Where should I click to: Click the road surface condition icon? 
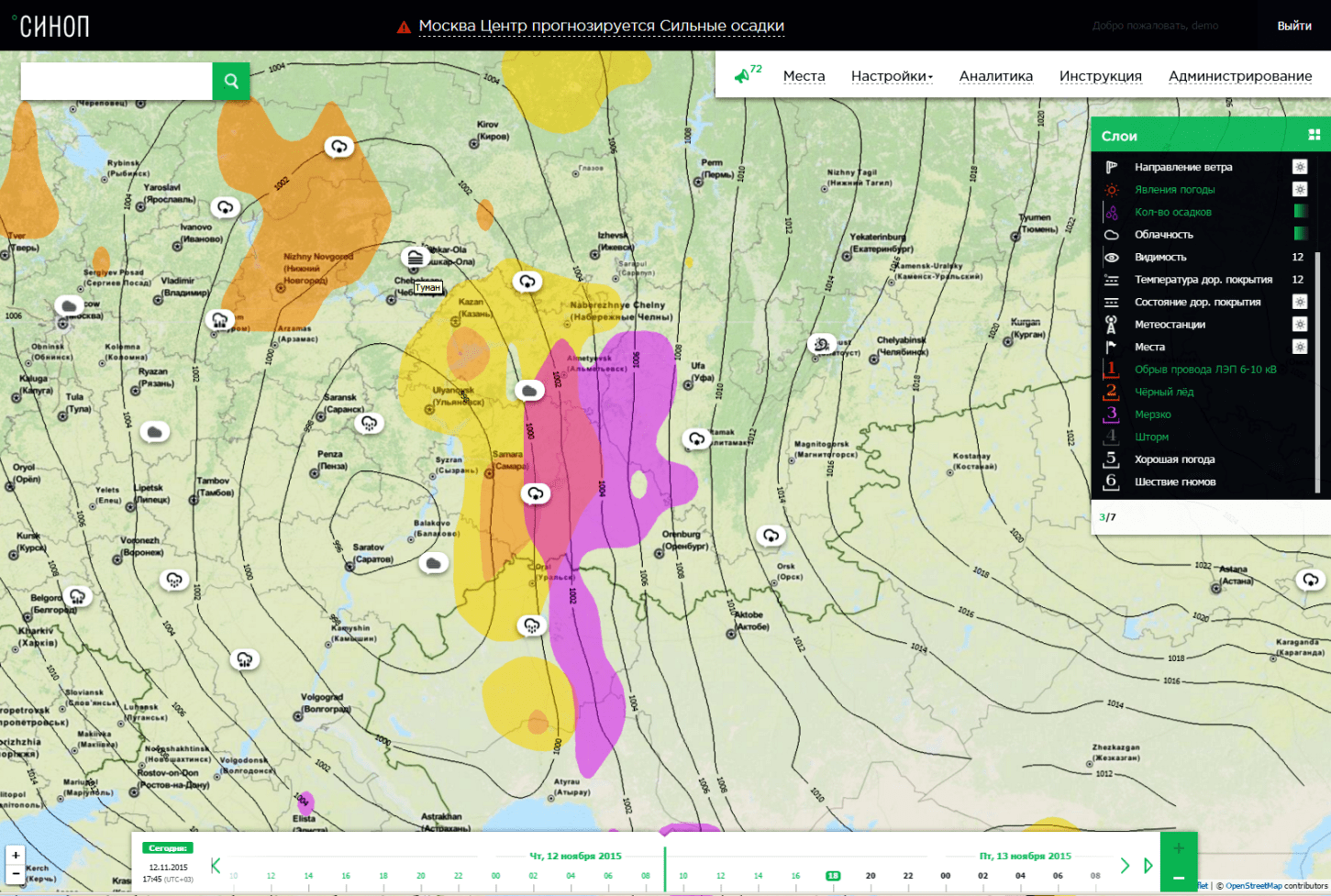(1111, 302)
